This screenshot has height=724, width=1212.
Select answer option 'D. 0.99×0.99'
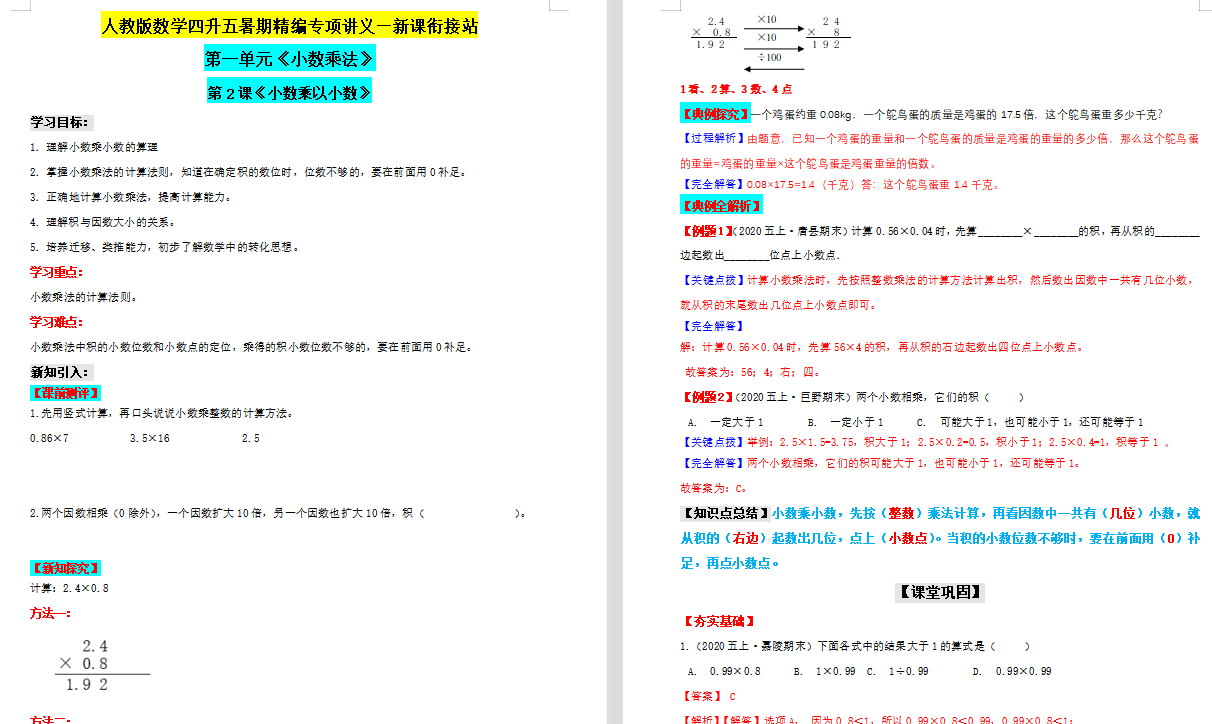(1012, 671)
